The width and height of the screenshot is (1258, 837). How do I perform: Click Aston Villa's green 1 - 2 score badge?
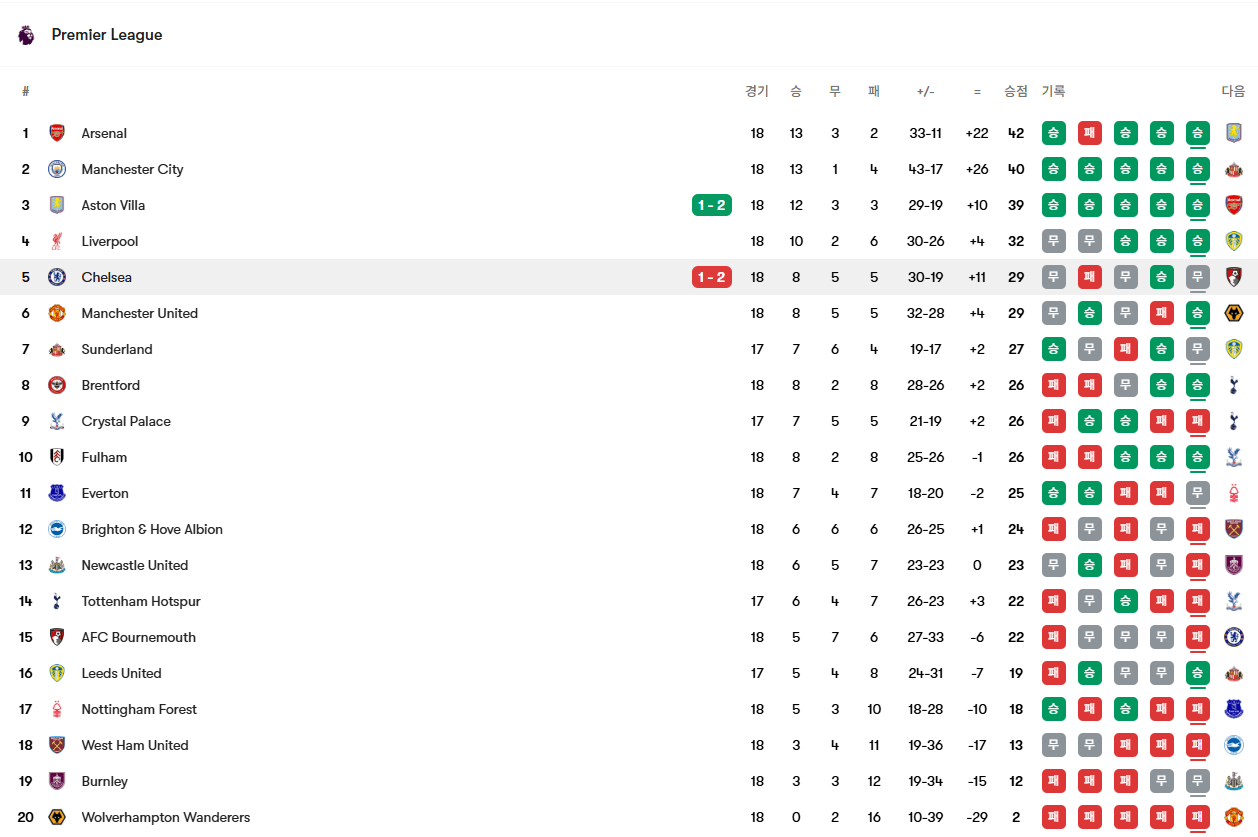click(711, 205)
